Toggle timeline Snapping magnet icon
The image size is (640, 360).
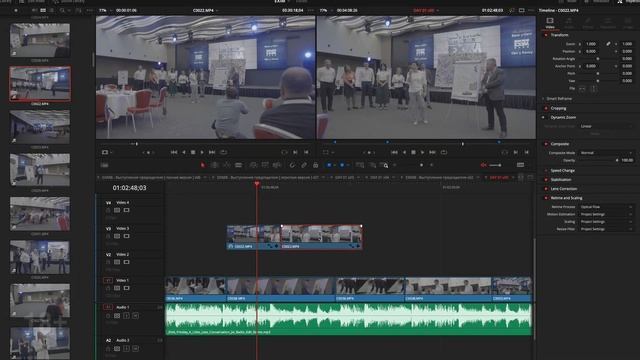point(292,165)
